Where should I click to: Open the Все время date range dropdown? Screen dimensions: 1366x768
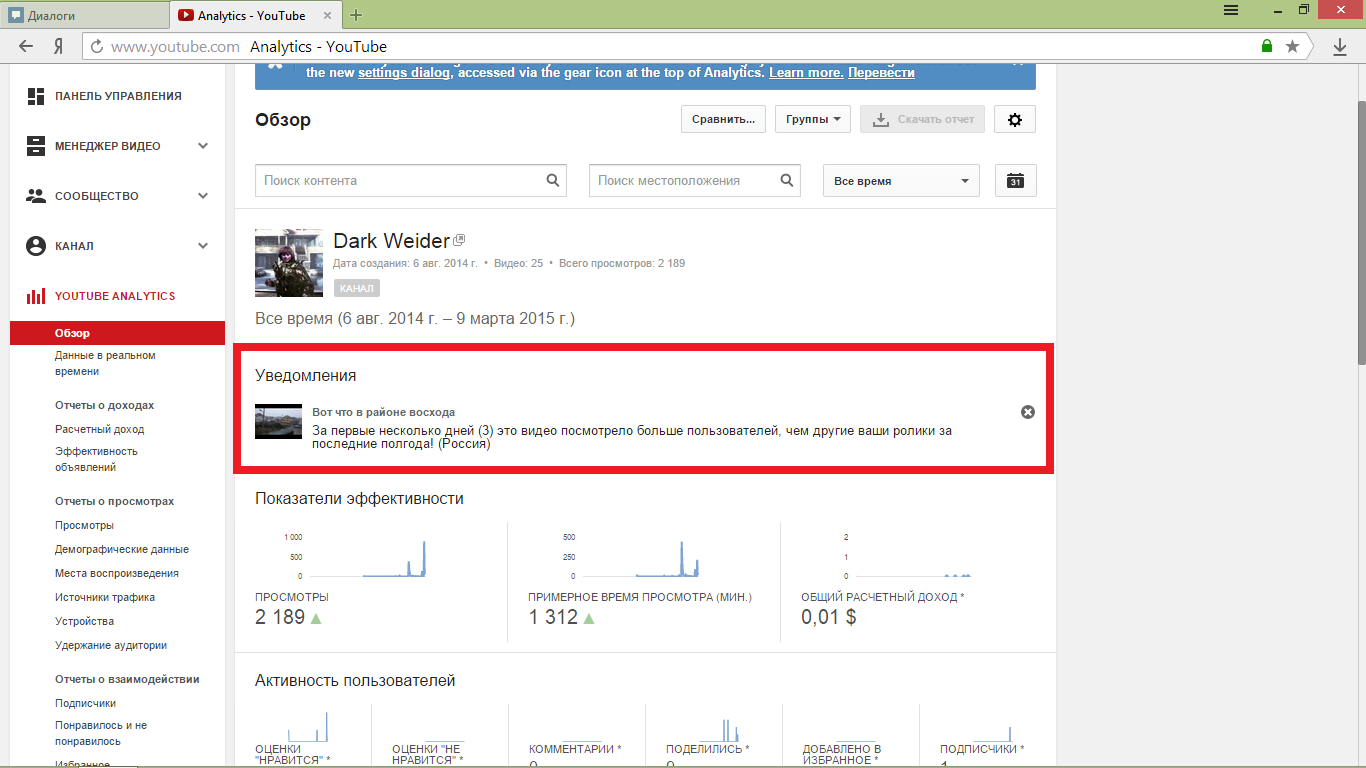tap(901, 181)
